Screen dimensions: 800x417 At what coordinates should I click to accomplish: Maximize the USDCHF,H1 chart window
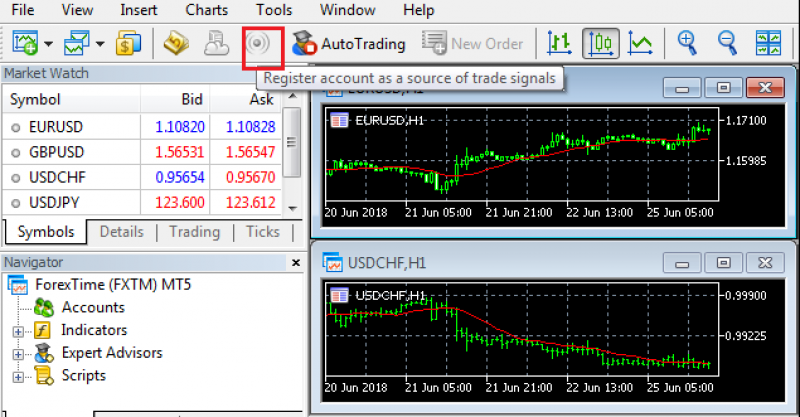[x=723, y=263]
